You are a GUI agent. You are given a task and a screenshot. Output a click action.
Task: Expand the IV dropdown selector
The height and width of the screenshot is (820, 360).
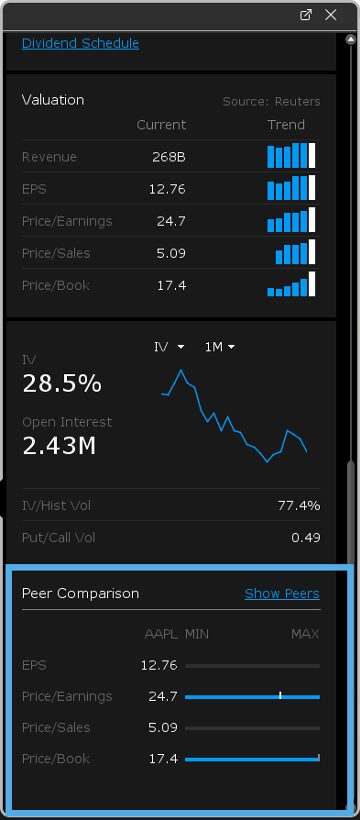point(169,347)
